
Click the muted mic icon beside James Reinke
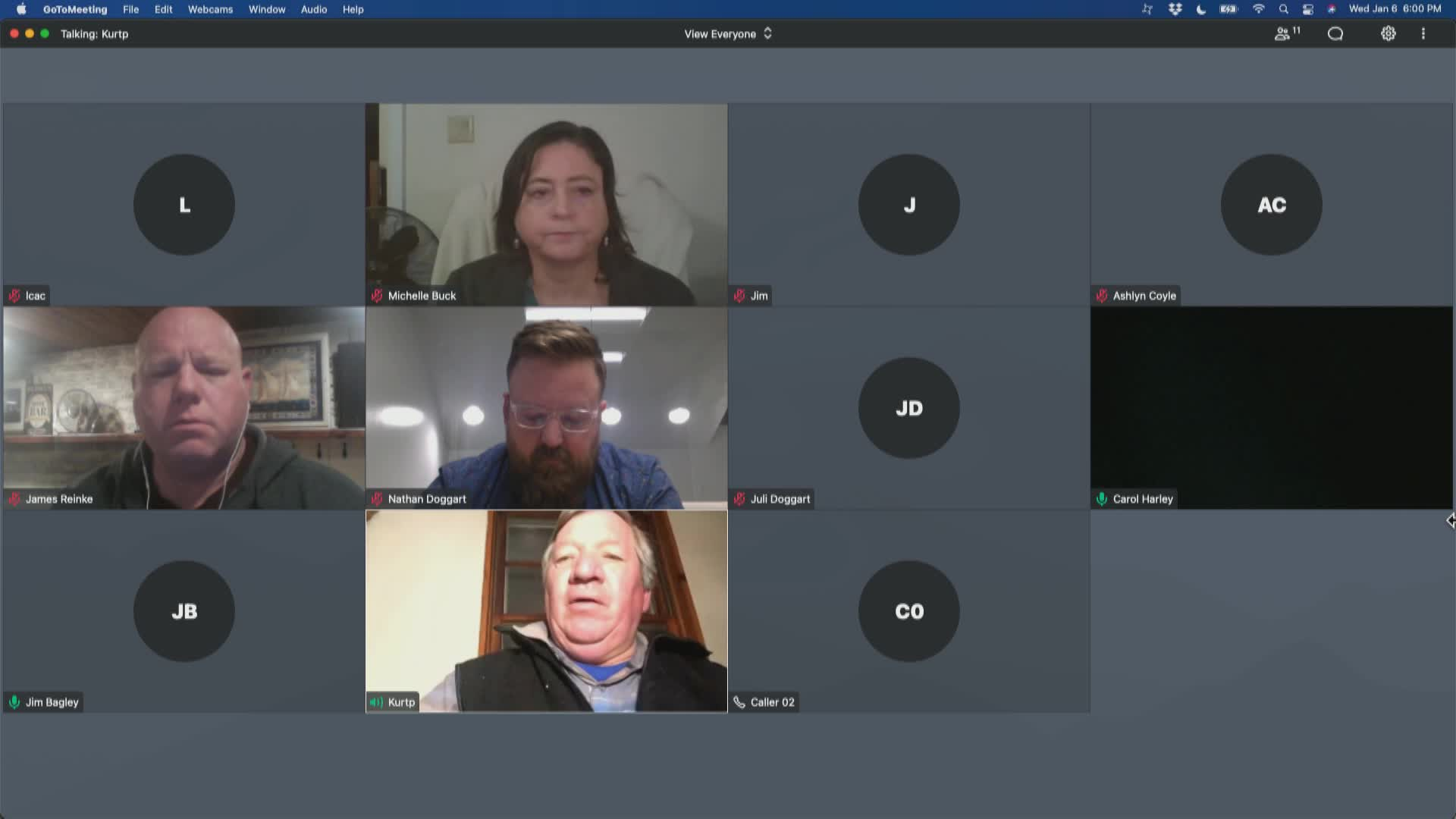pyautogui.click(x=14, y=499)
